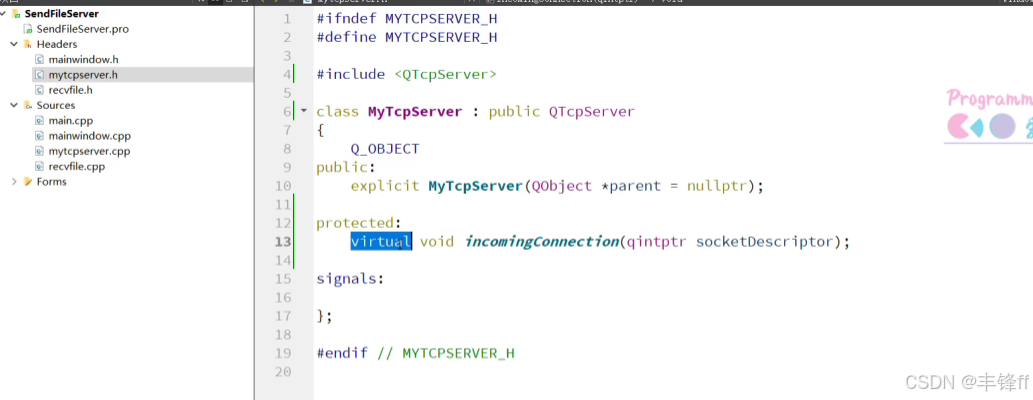
Task: Click the file icon beside SendFileServer.pro
Action: click(28, 29)
